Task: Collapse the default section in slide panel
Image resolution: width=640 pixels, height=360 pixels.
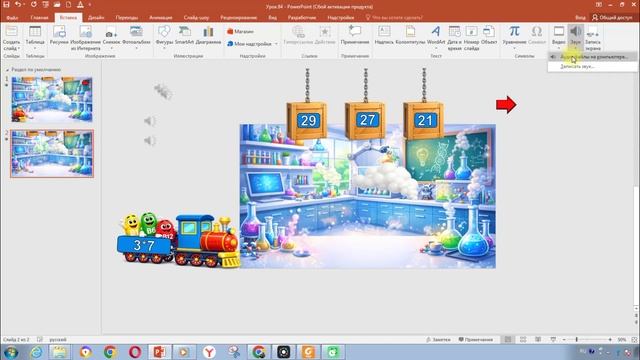Action: click(7, 70)
